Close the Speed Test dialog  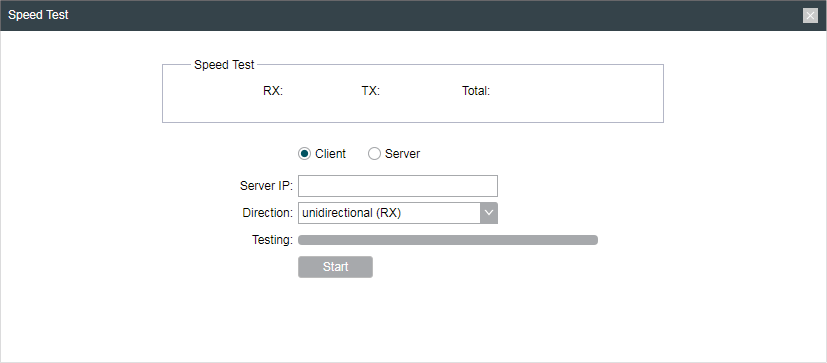pos(810,16)
